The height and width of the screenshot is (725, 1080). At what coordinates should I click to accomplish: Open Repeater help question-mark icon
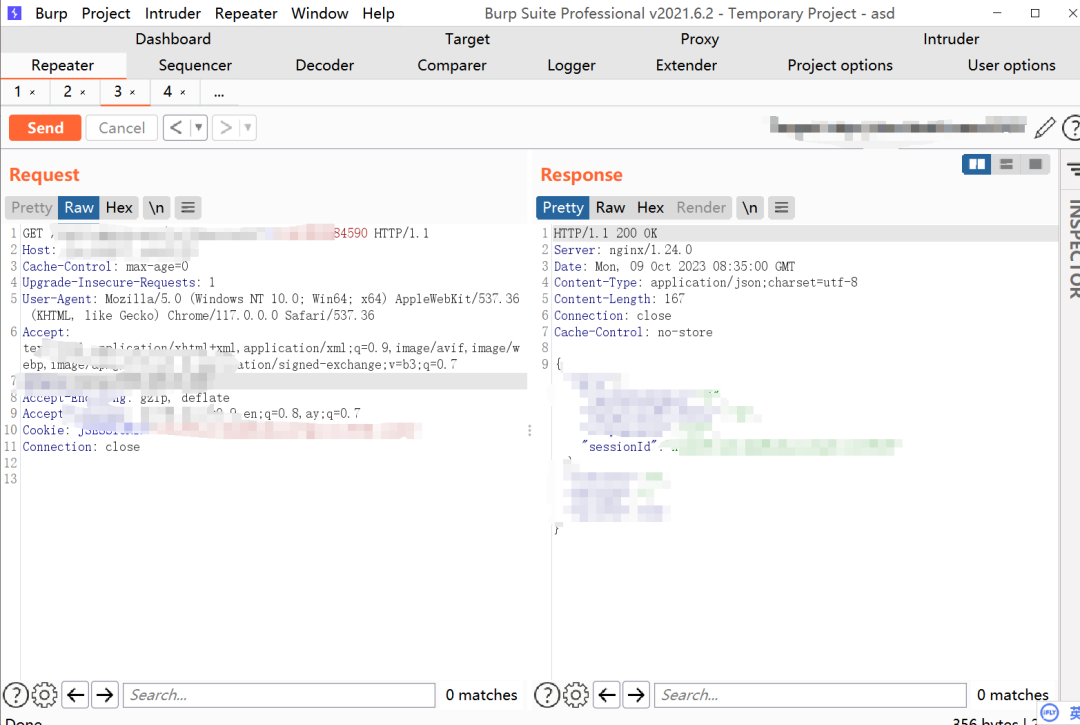coord(1071,128)
